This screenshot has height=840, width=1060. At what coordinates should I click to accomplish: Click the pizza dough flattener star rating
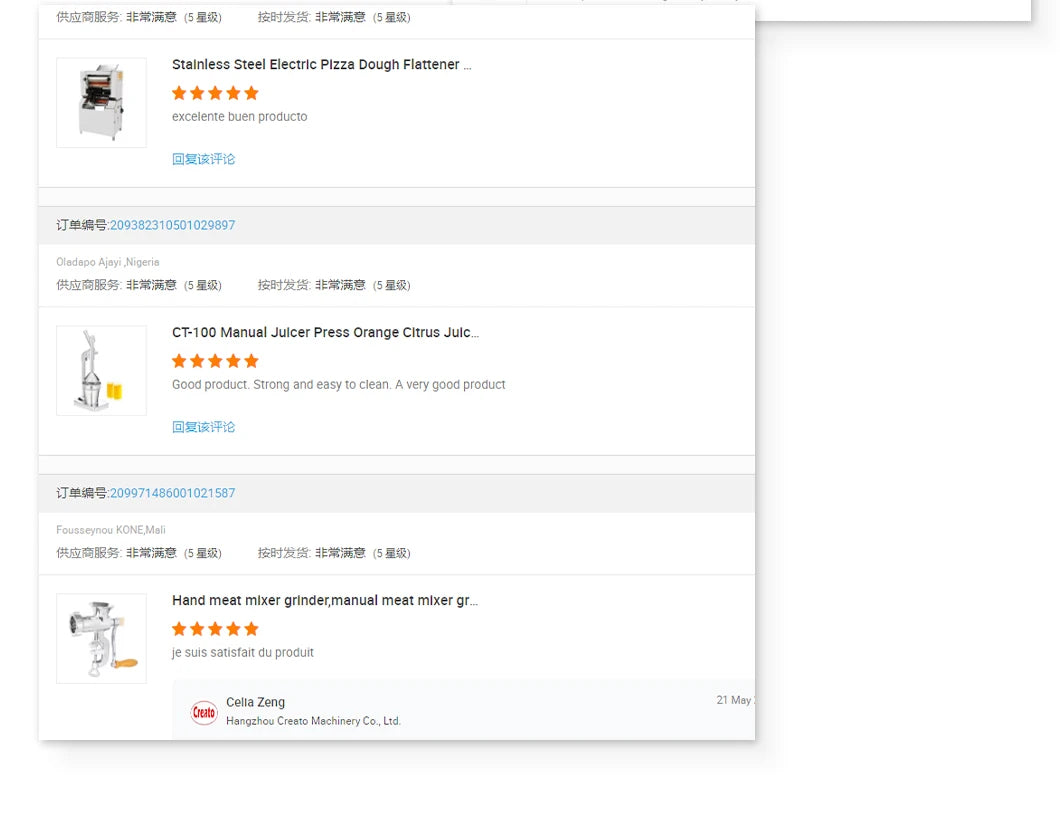coord(215,93)
